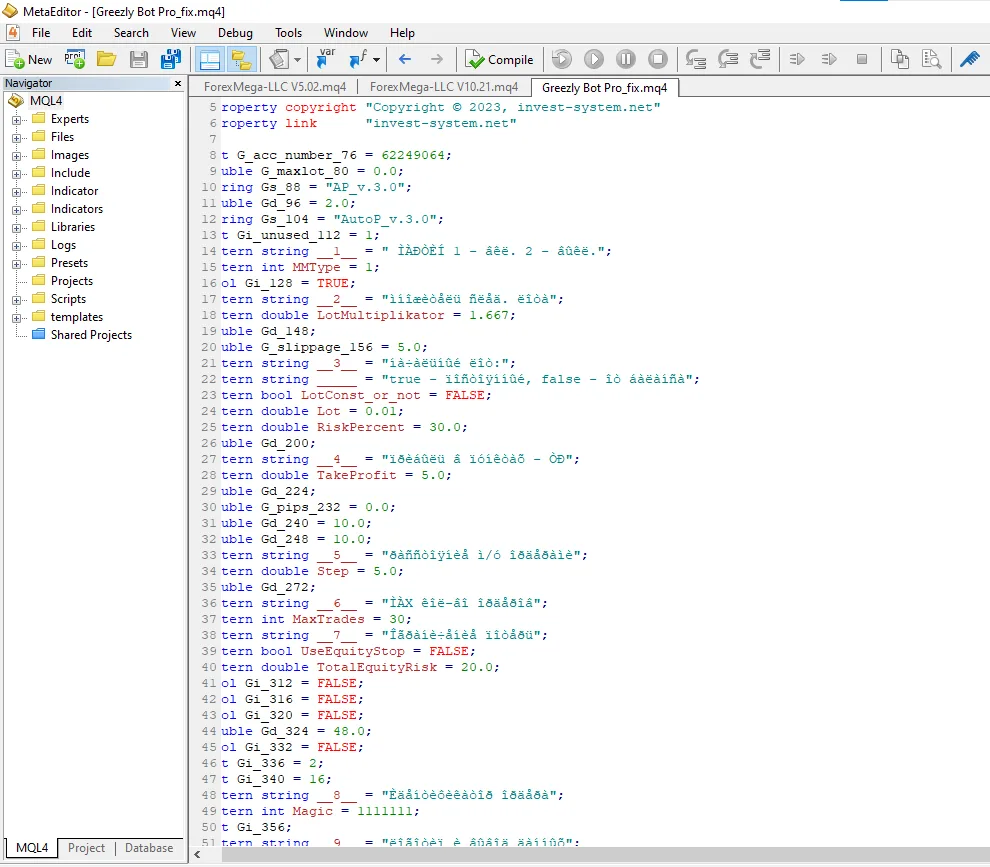Toggle the Toolbox panel icon
This screenshot has height=867, width=990.
click(241, 59)
